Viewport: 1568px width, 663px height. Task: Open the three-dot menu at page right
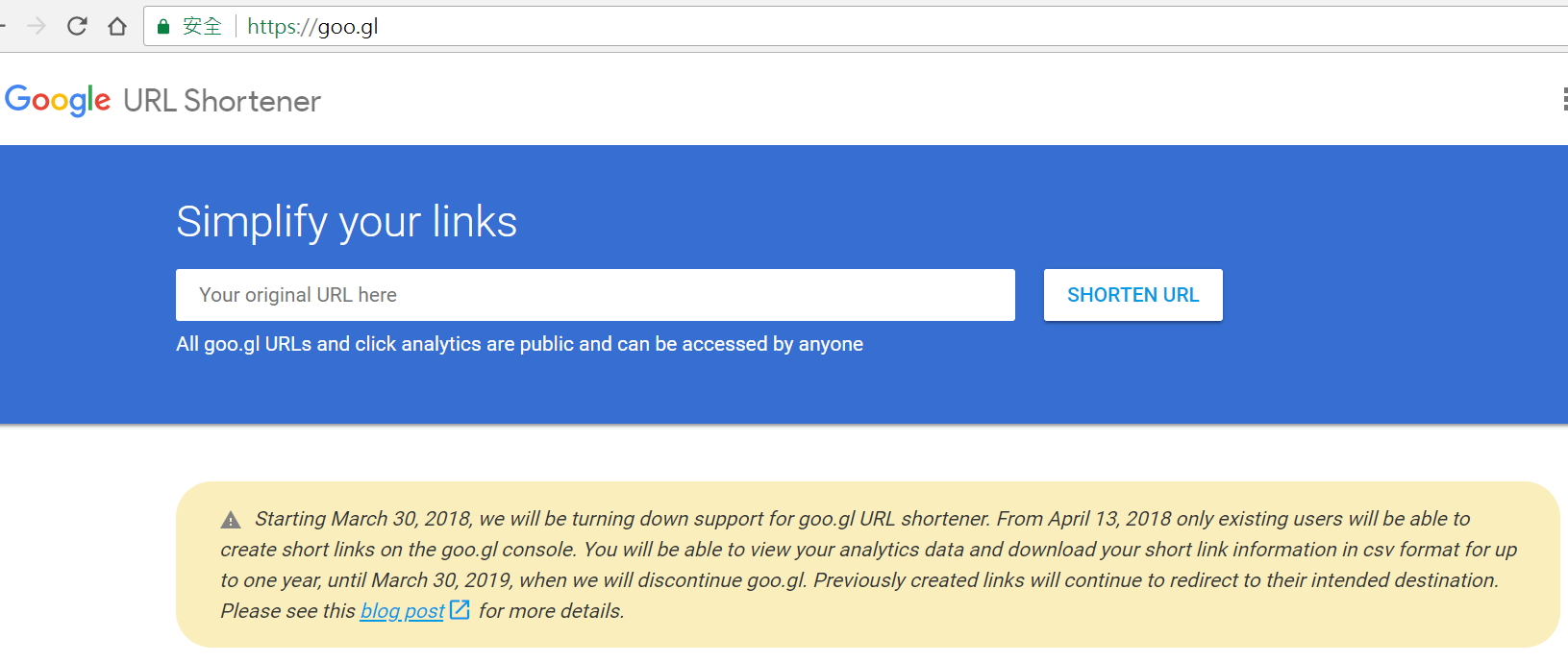(x=1564, y=99)
